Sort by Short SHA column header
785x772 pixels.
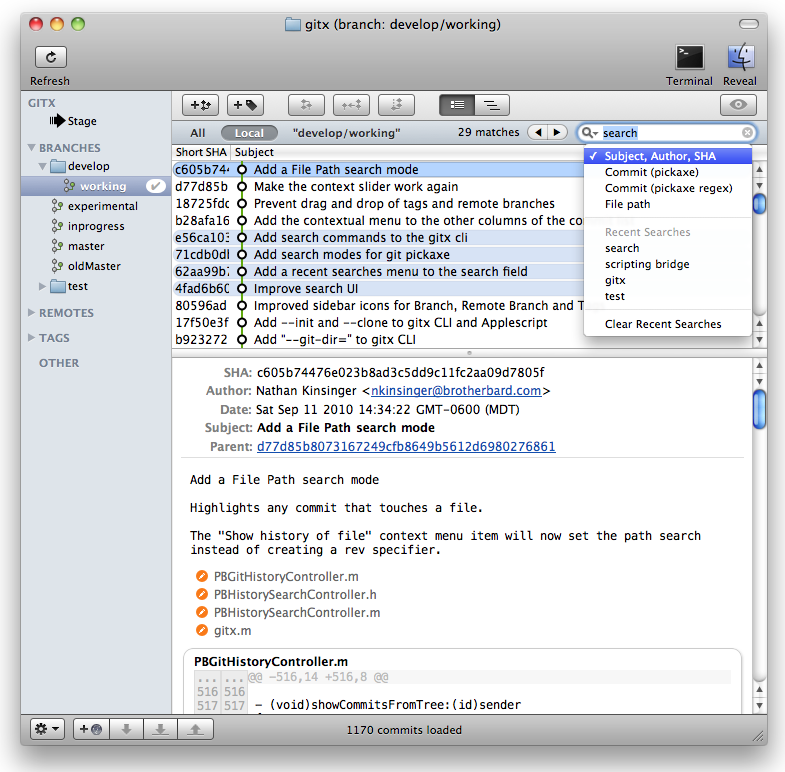tap(201, 152)
